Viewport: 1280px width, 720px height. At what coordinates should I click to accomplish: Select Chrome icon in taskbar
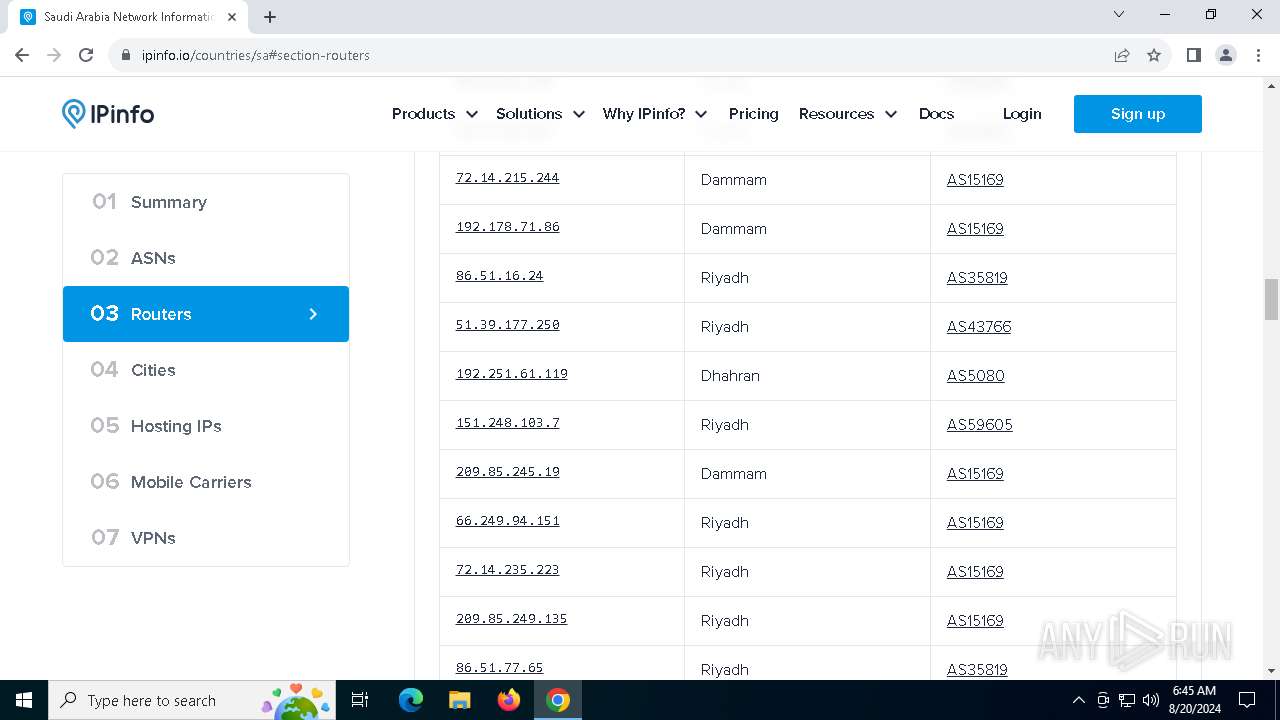pyautogui.click(x=558, y=700)
